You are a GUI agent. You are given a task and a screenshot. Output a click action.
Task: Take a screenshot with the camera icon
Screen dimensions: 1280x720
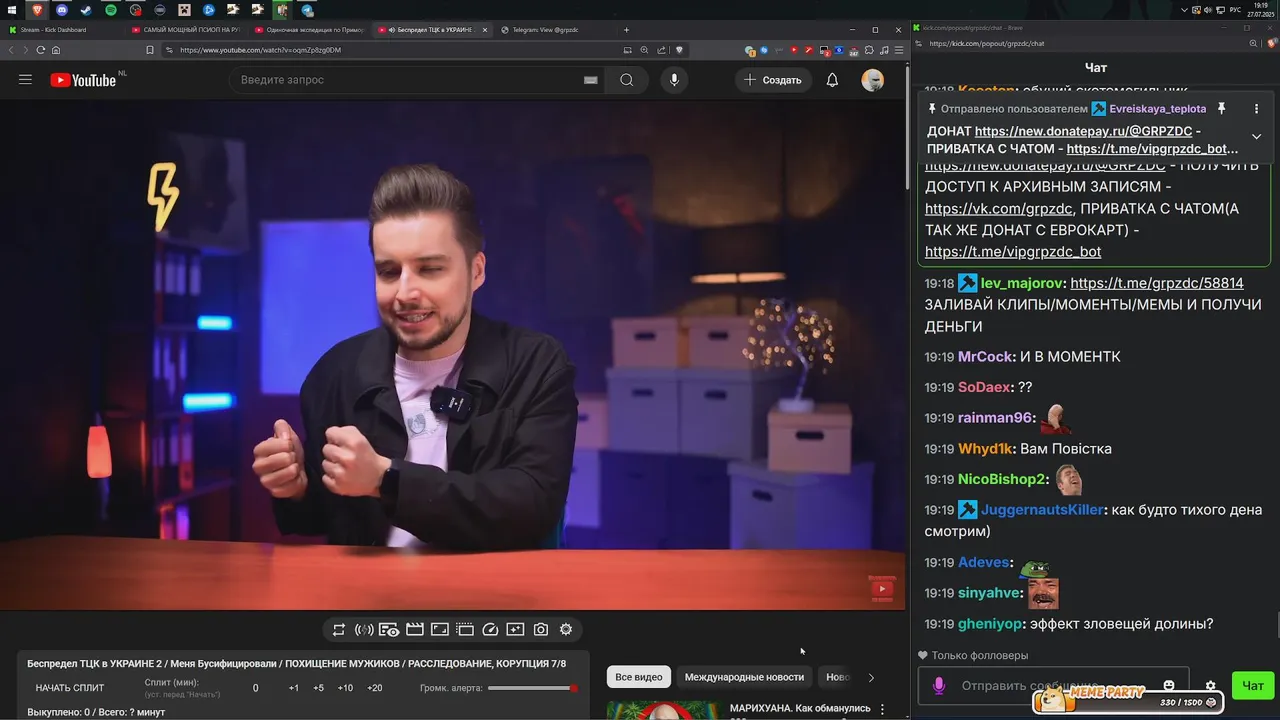(541, 630)
